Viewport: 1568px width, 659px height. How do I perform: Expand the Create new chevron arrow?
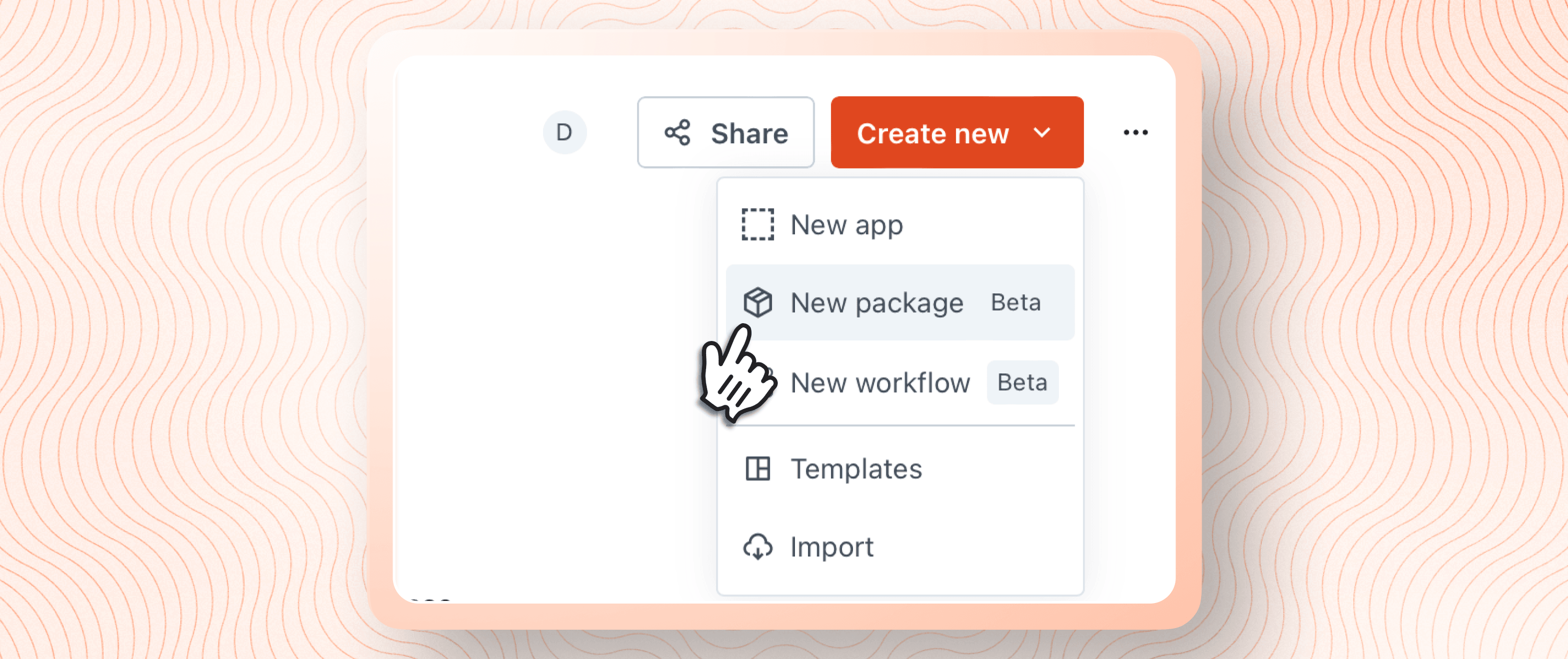point(1042,132)
